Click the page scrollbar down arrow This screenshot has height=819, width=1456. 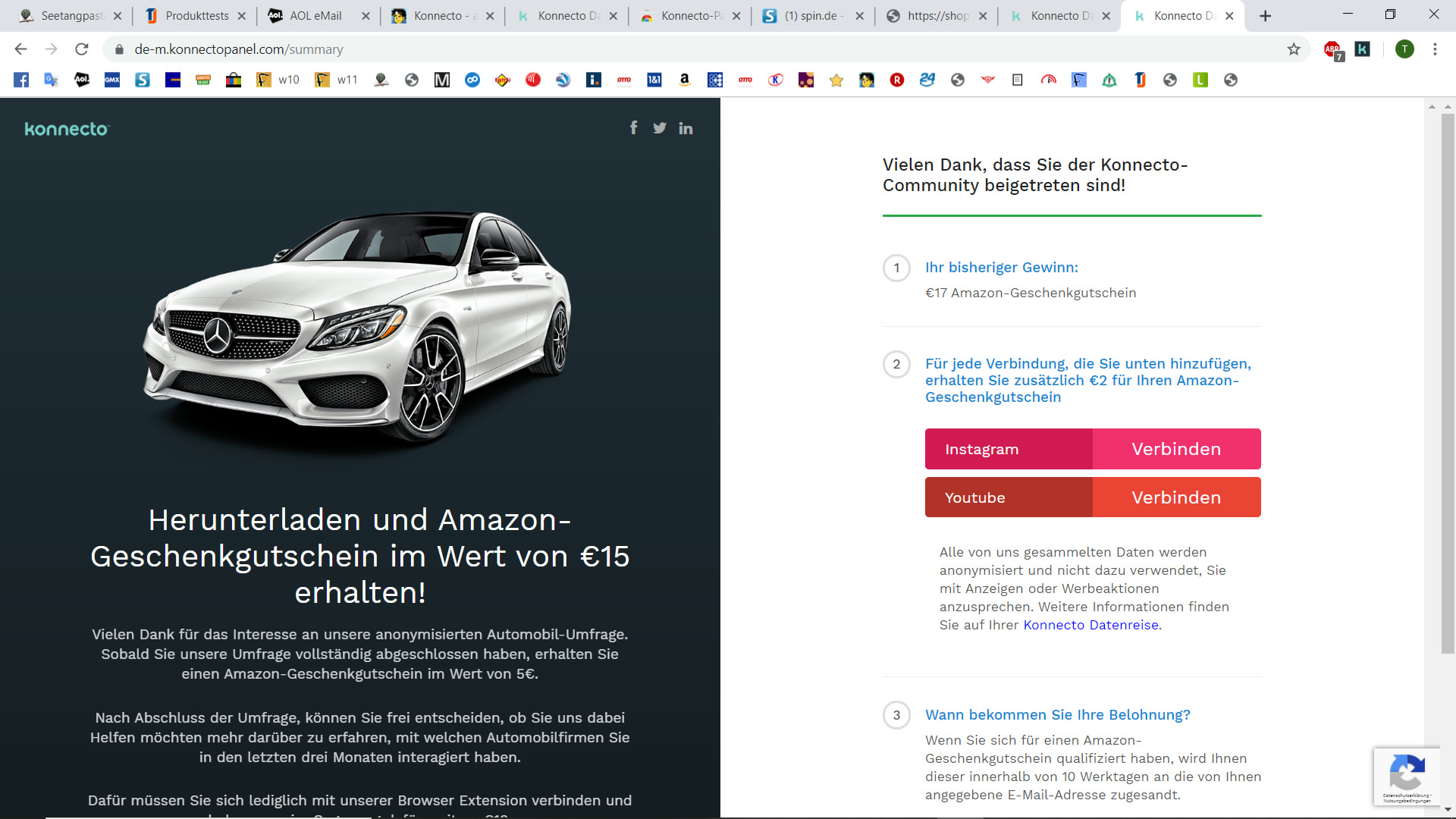pyautogui.click(x=1448, y=810)
